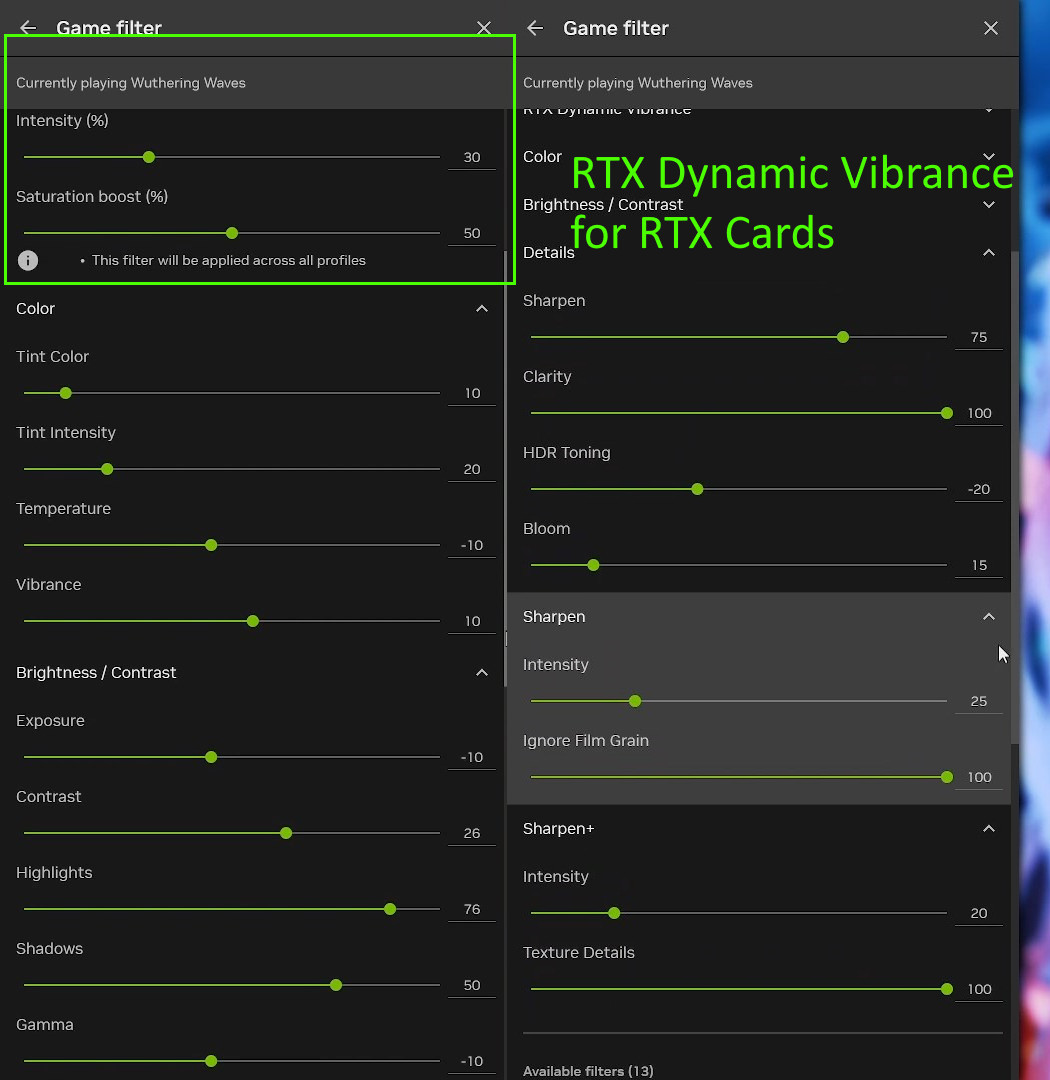
Task: Click the Bloom value field showing 15
Action: [x=979, y=565]
